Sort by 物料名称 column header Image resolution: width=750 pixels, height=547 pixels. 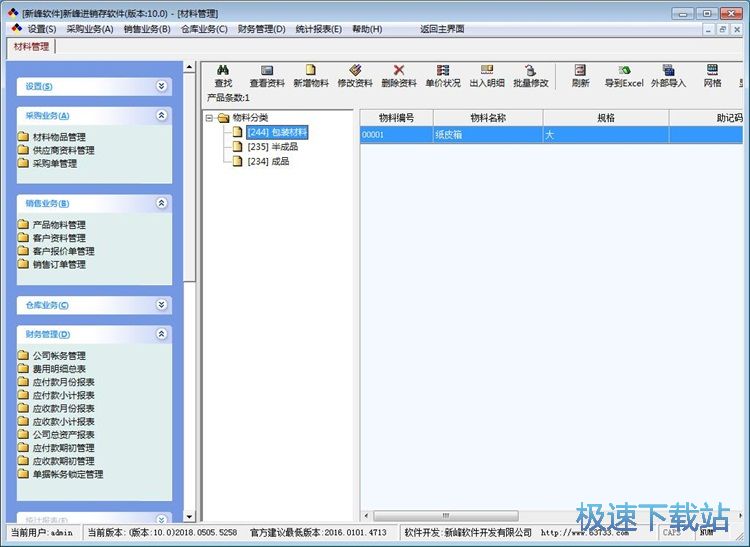(488, 118)
